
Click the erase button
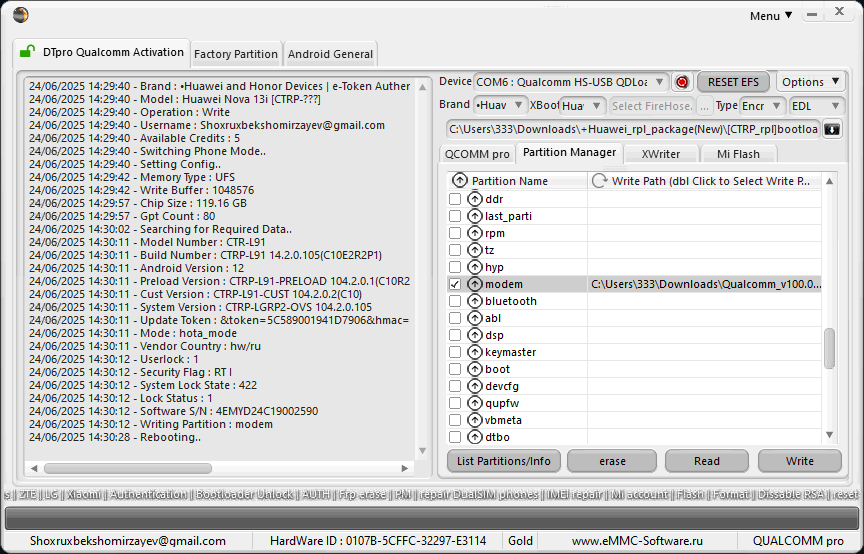pyautogui.click(x=612, y=461)
